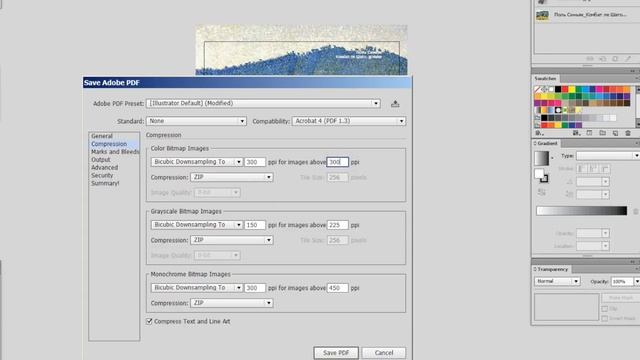Click Grayscale 'images above' field showing 225
Screen dimensions: 640x360
(x=338, y=225)
